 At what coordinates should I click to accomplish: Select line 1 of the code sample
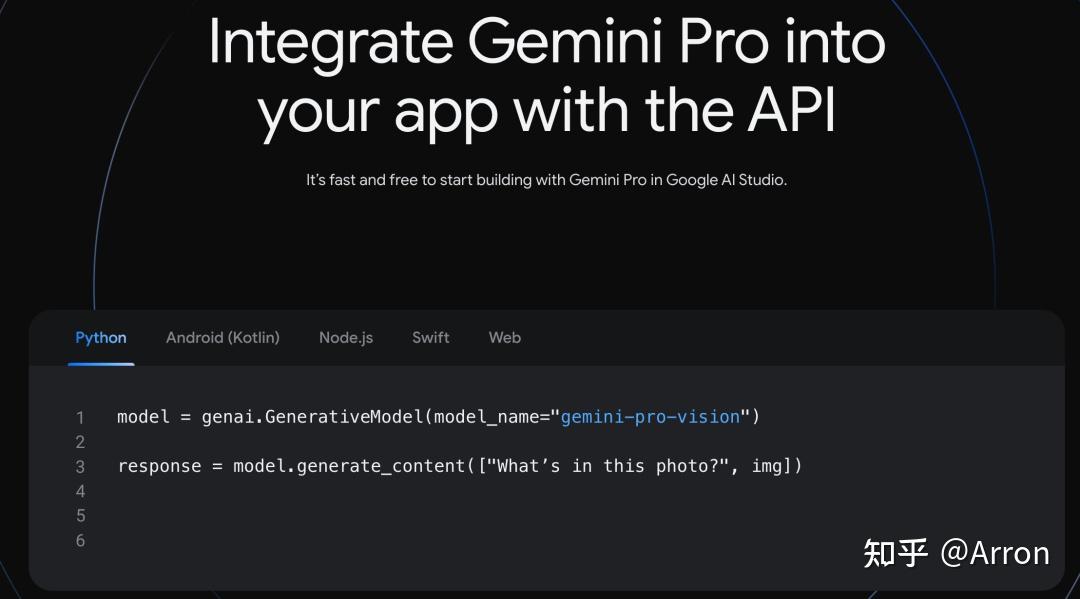(x=440, y=417)
